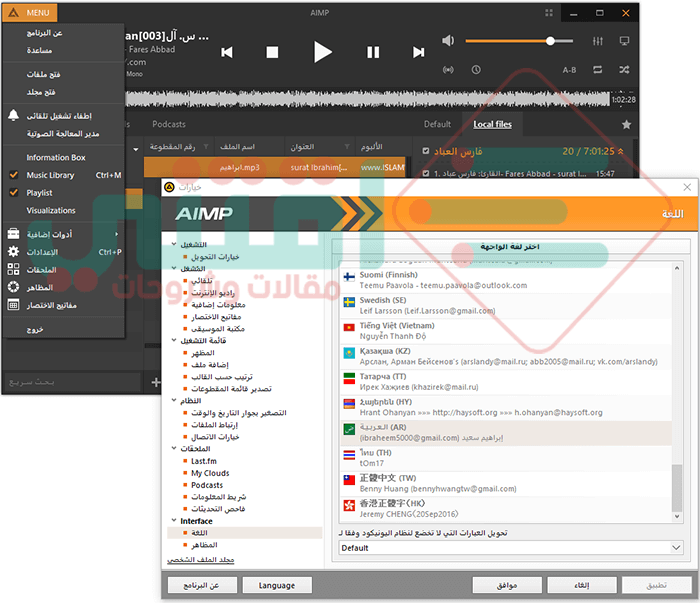
Task: Choose Swedish (SE) language entry
Action: pos(506,305)
